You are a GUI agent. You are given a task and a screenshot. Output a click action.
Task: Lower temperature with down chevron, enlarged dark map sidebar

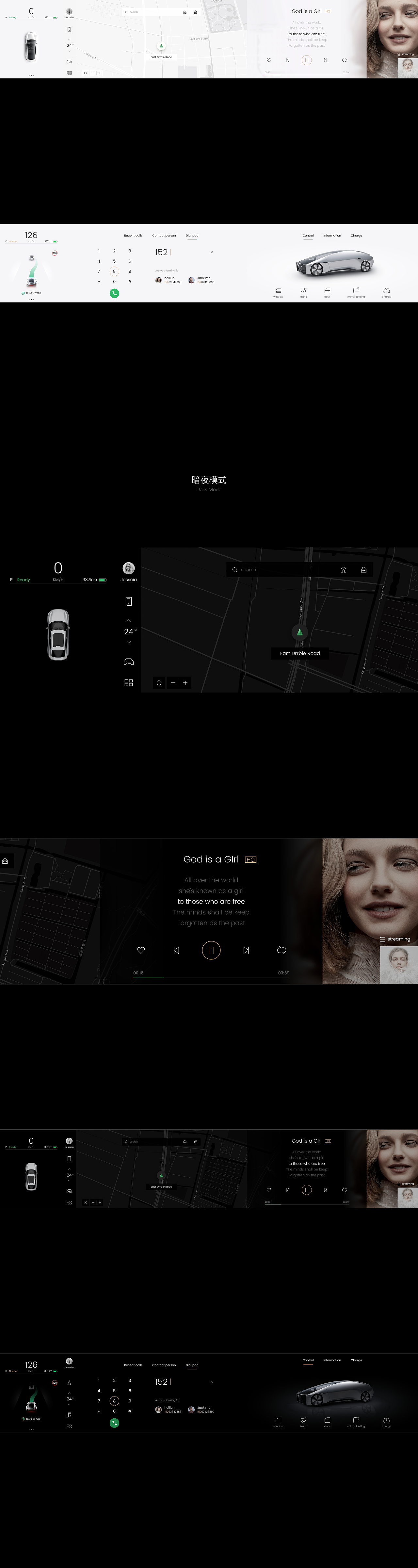(x=128, y=642)
